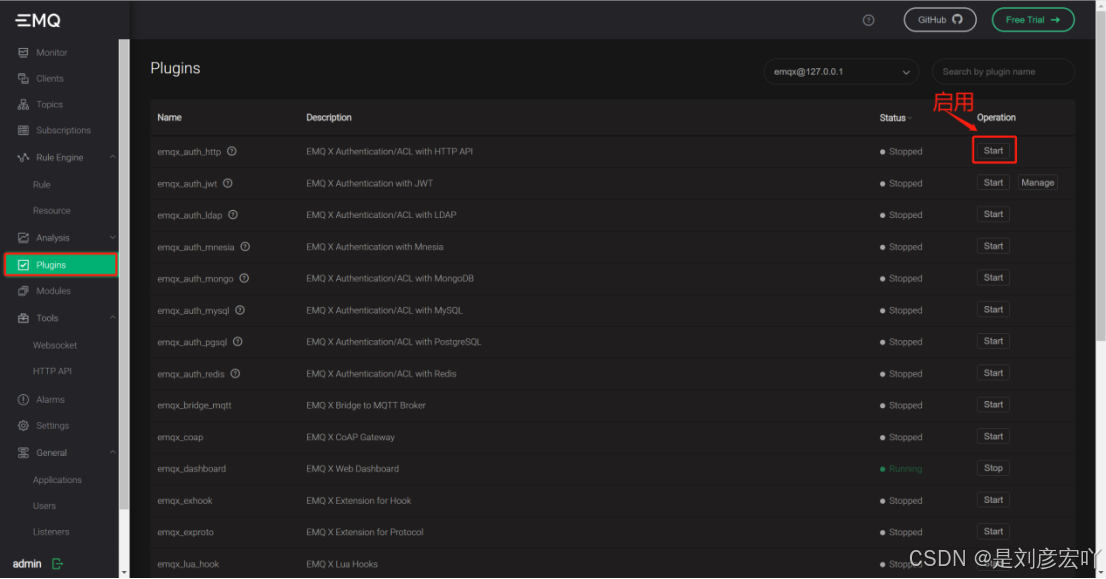The image size is (1106, 579).
Task: Collapse the General submenu chevron
Action: 112,452
